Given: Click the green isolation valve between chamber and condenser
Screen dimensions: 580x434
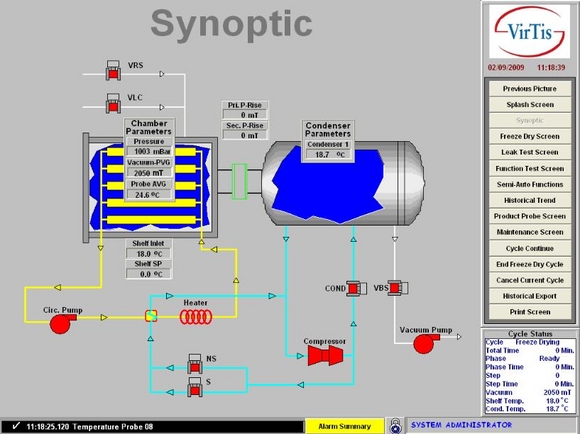Looking at the screenshot, I should click(x=239, y=181).
